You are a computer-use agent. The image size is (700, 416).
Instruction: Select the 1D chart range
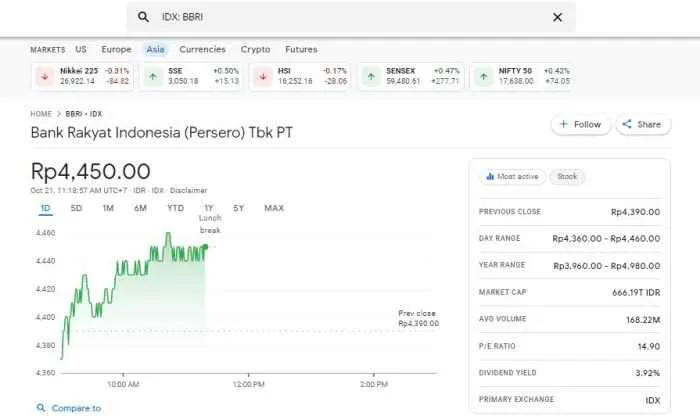45,208
